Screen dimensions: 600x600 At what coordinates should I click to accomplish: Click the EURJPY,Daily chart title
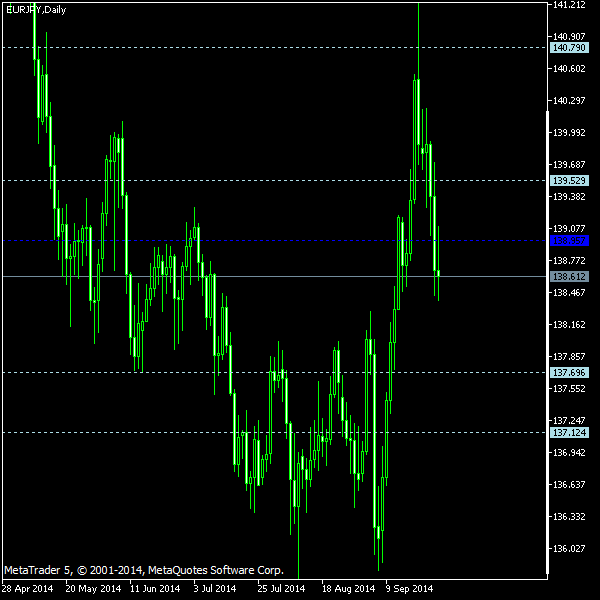(36, 10)
